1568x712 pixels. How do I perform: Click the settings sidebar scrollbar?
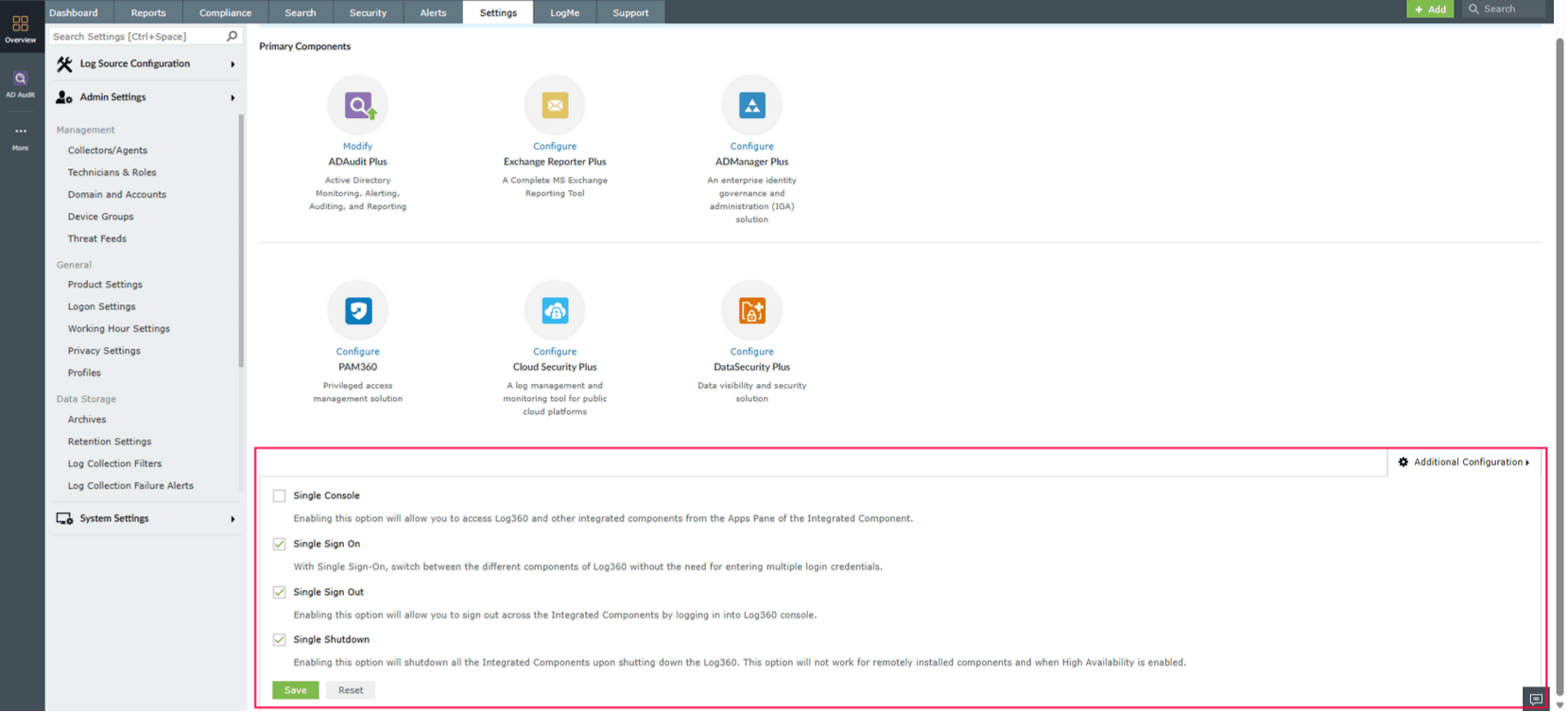coord(241,241)
